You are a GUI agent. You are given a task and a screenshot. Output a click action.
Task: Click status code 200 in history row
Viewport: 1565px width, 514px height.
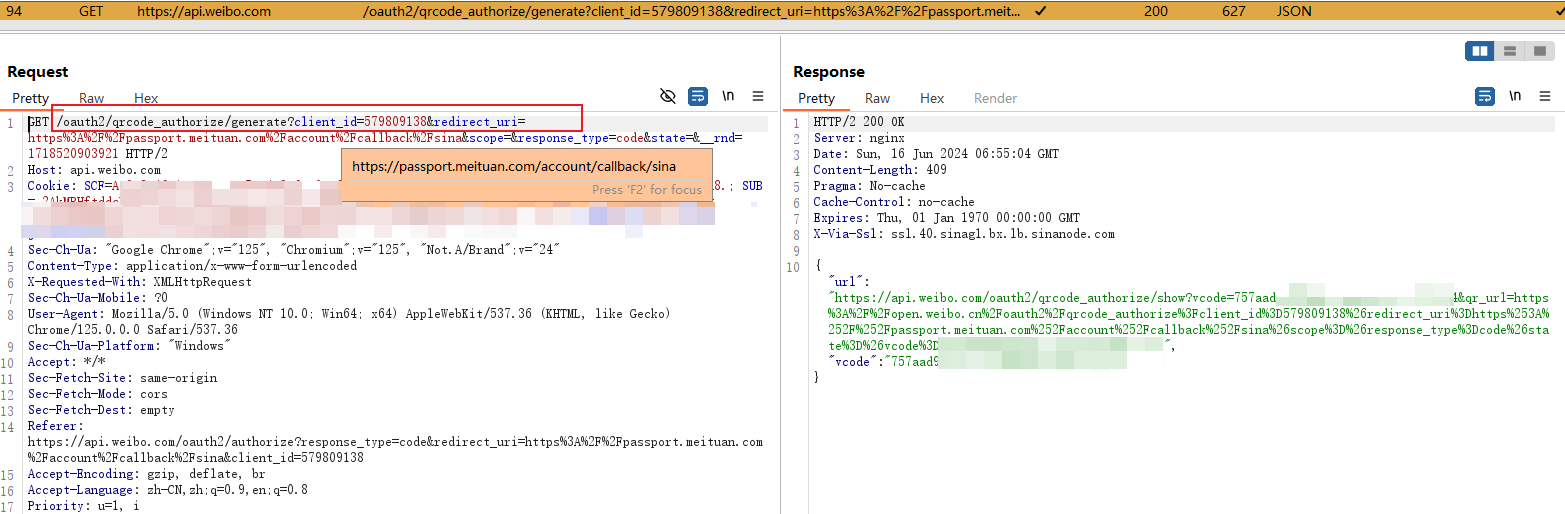coord(1156,12)
